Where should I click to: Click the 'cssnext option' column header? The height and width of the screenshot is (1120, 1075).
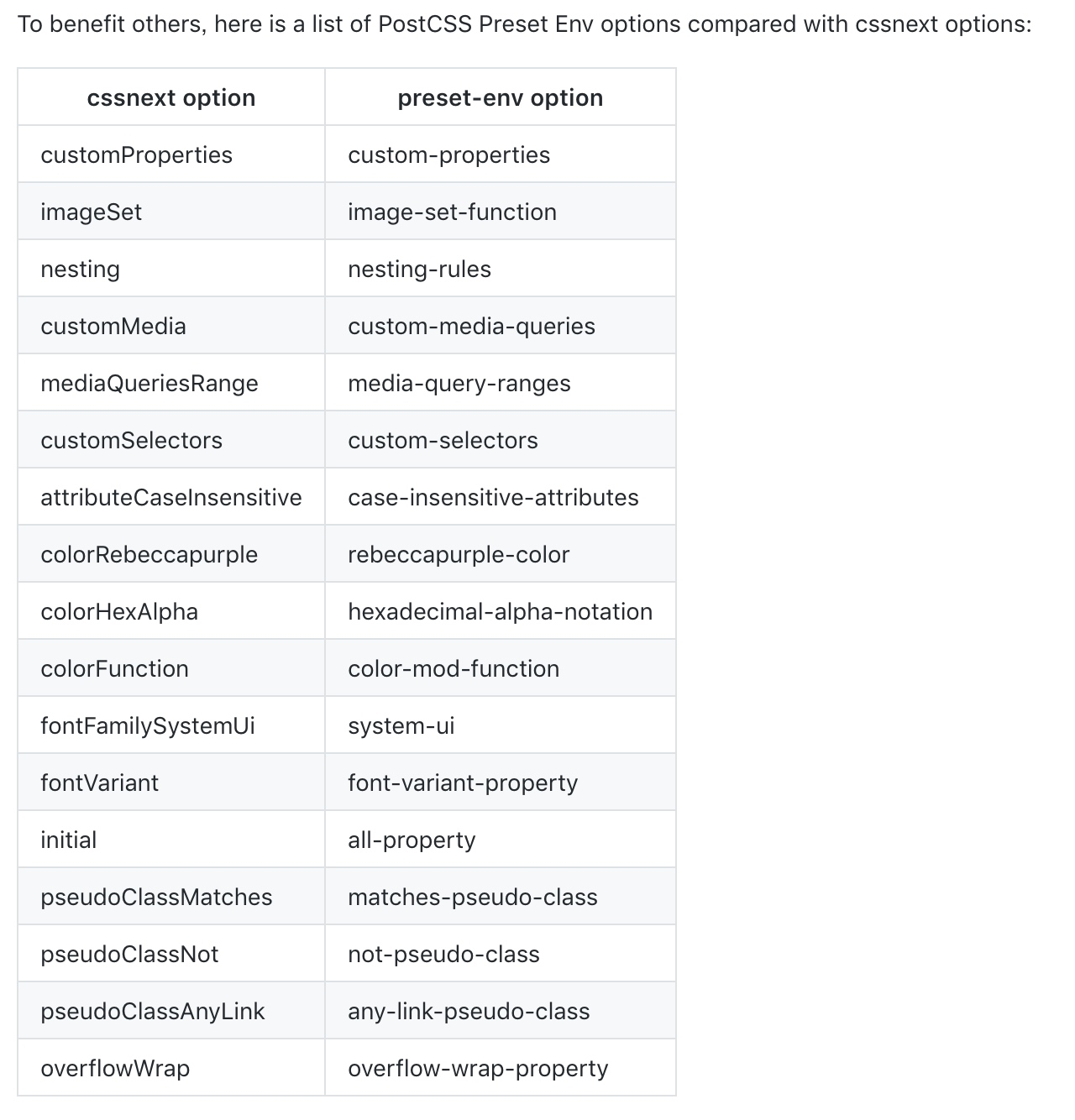tap(171, 98)
